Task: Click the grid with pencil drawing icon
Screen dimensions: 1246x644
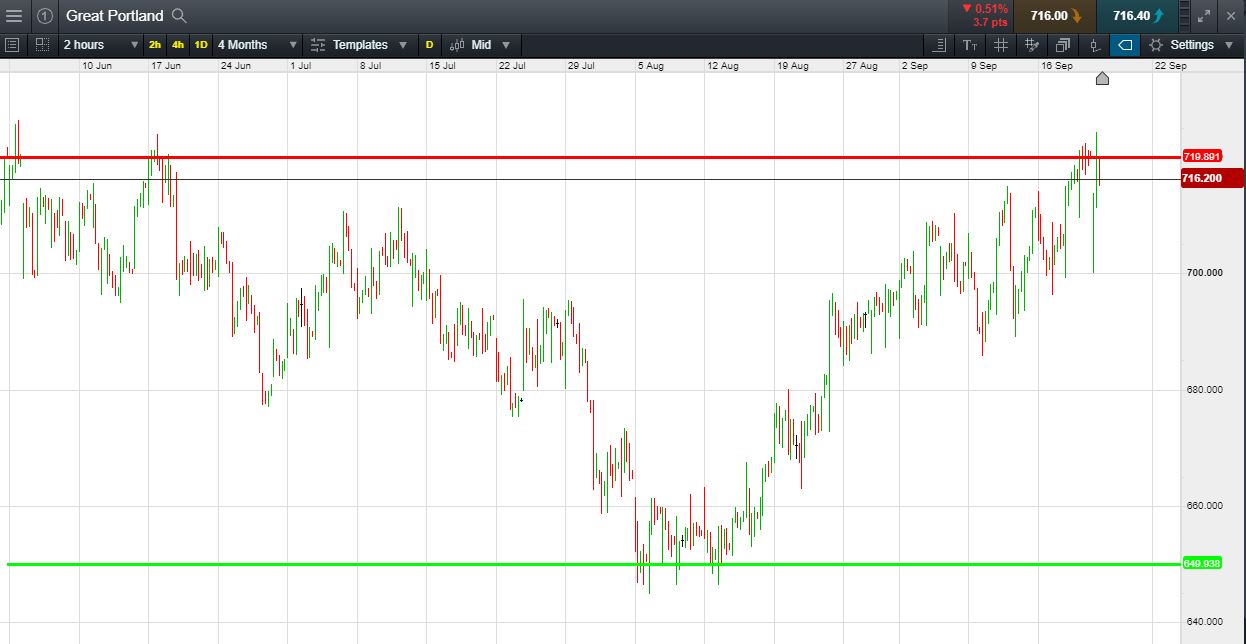Action: [1032, 45]
